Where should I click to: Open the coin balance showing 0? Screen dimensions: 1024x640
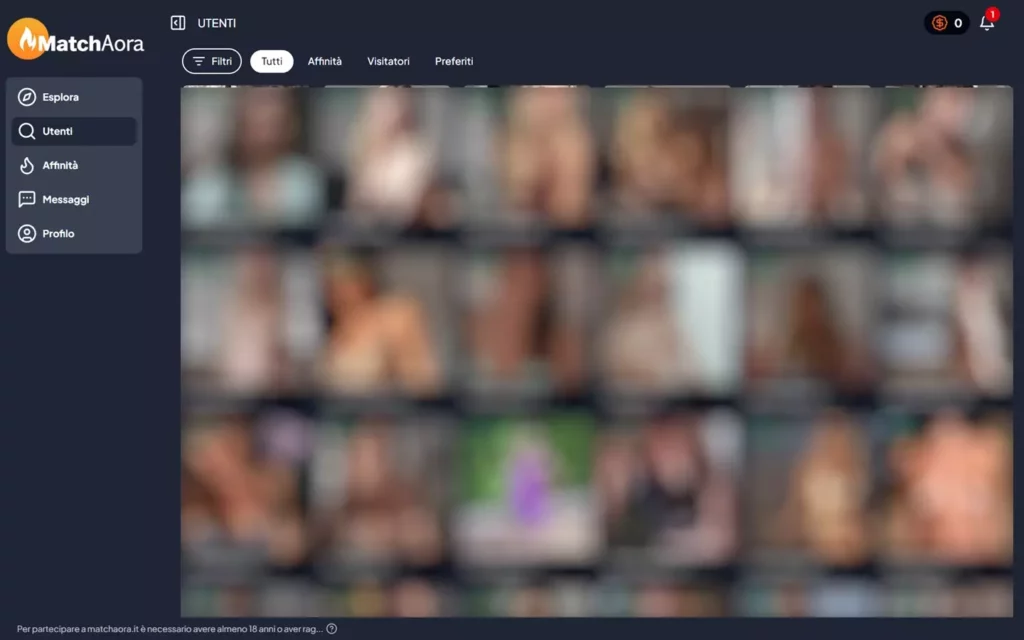[x=946, y=23]
